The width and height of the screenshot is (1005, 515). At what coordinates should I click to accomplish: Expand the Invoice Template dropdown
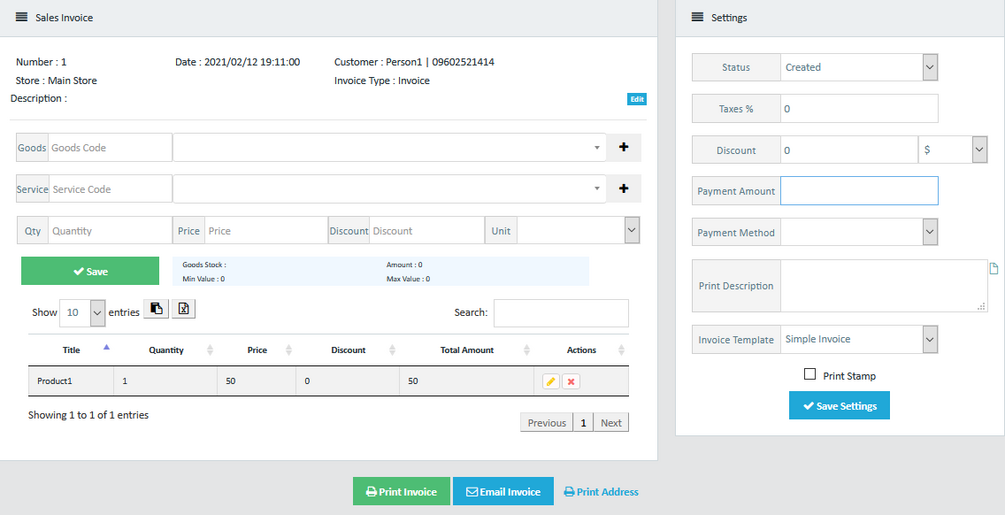[x=859, y=339]
